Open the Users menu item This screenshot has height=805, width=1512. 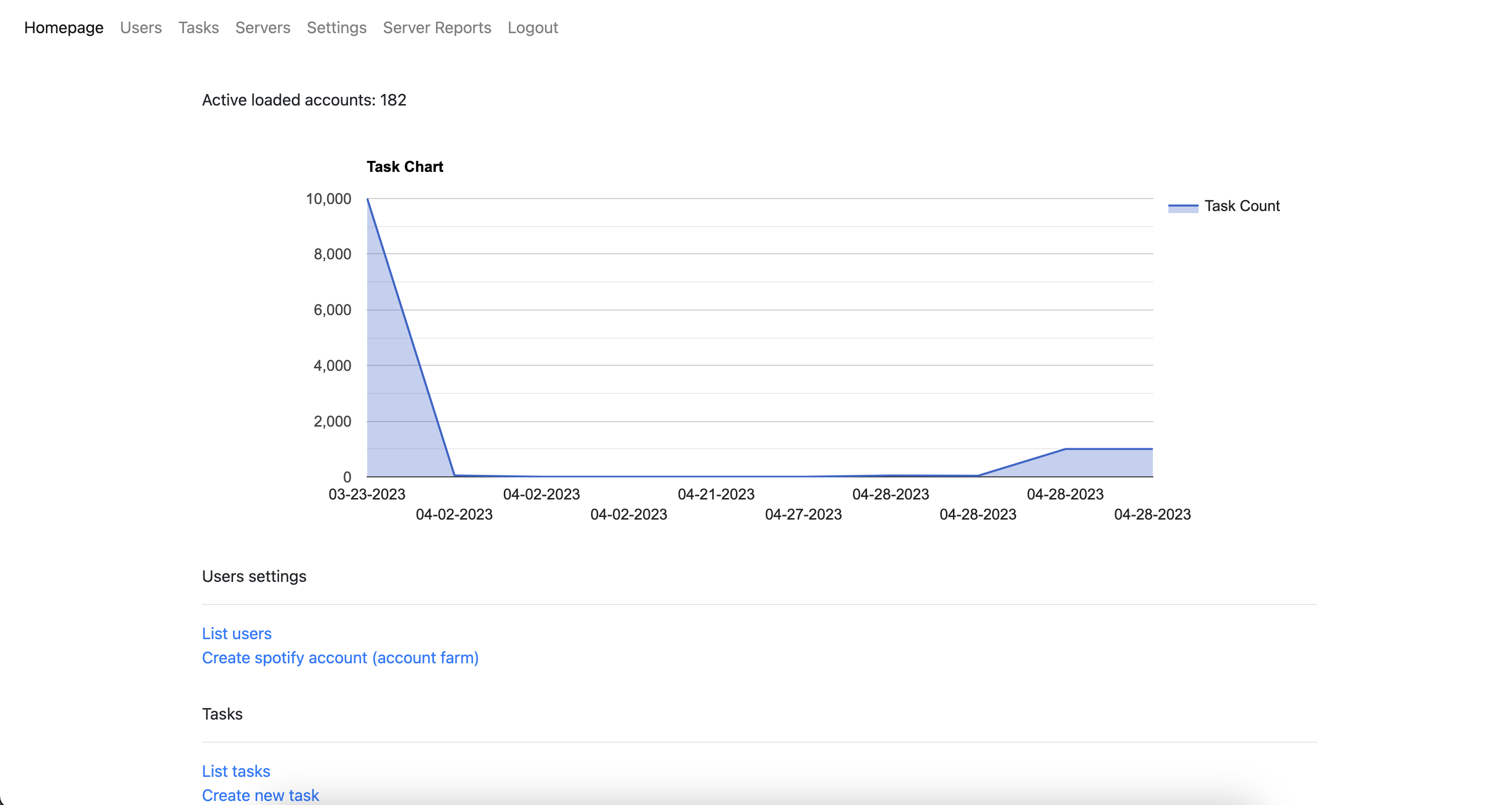[x=141, y=27]
